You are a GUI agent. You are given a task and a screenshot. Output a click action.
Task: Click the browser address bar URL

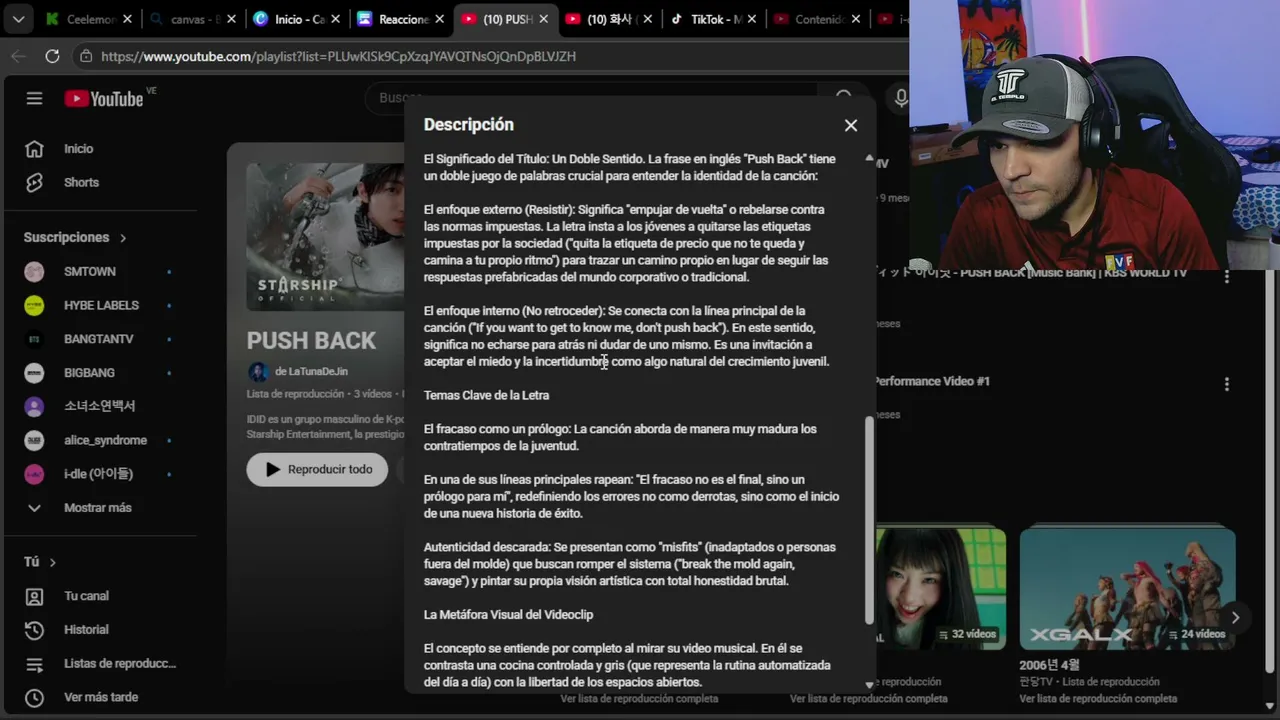click(338, 57)
